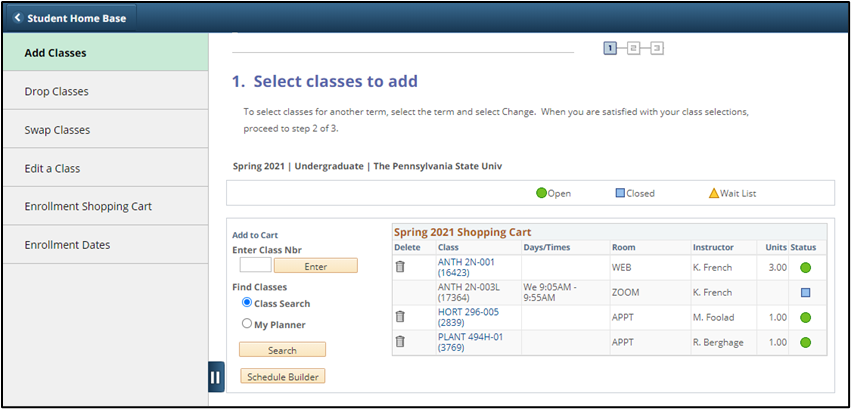
Task: Click the Find Classes label
Action: click(259, 287)
